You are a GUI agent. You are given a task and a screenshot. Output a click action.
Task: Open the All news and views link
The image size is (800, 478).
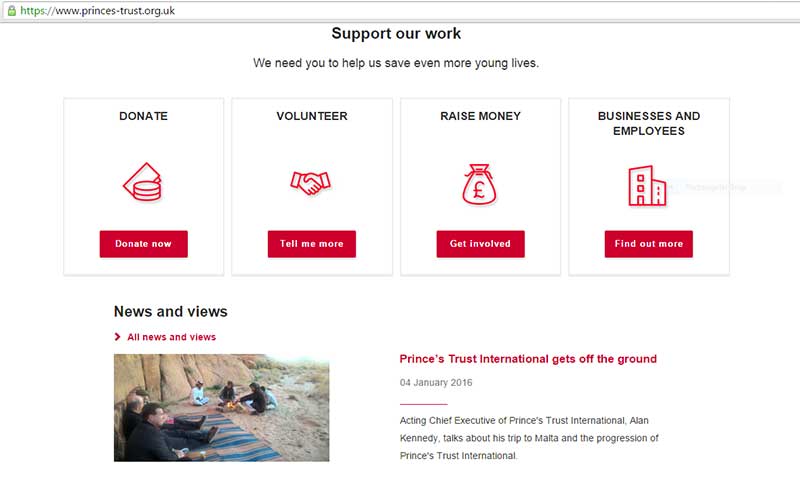point(171,337)
